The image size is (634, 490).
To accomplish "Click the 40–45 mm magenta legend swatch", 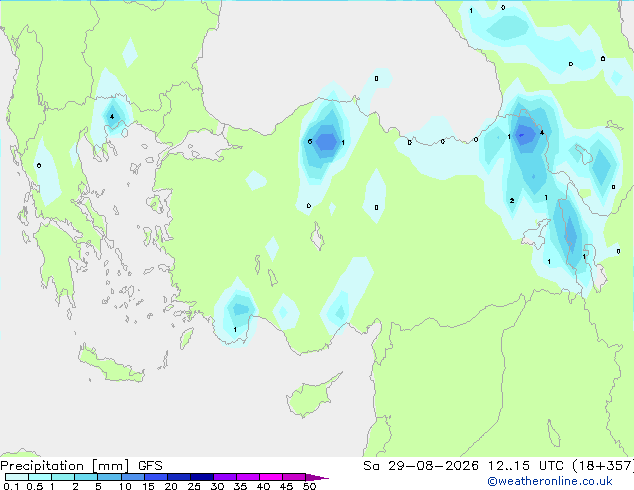I will 271,477.
